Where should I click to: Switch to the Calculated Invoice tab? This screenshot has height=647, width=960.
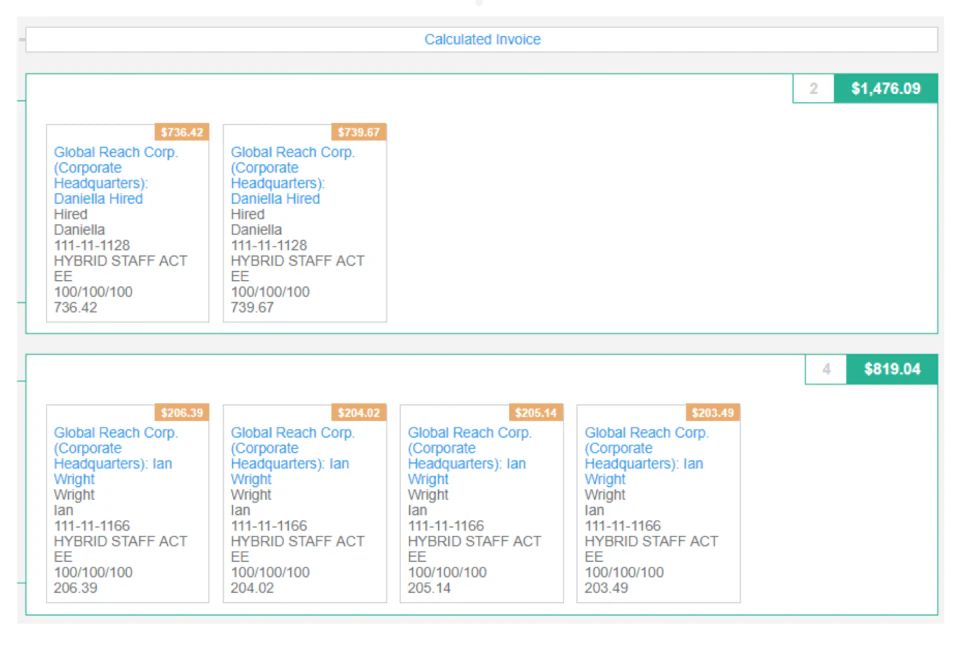(483, 39)
